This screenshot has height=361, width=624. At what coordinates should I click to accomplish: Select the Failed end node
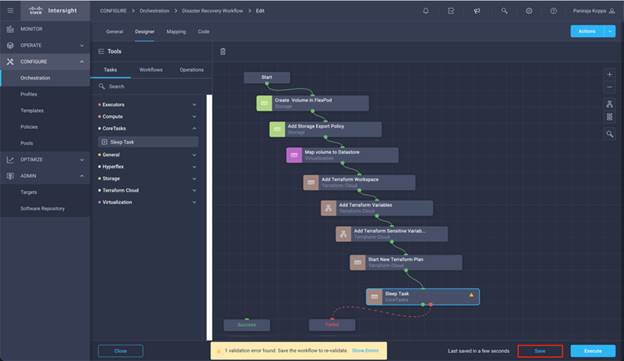click(332, 325)
